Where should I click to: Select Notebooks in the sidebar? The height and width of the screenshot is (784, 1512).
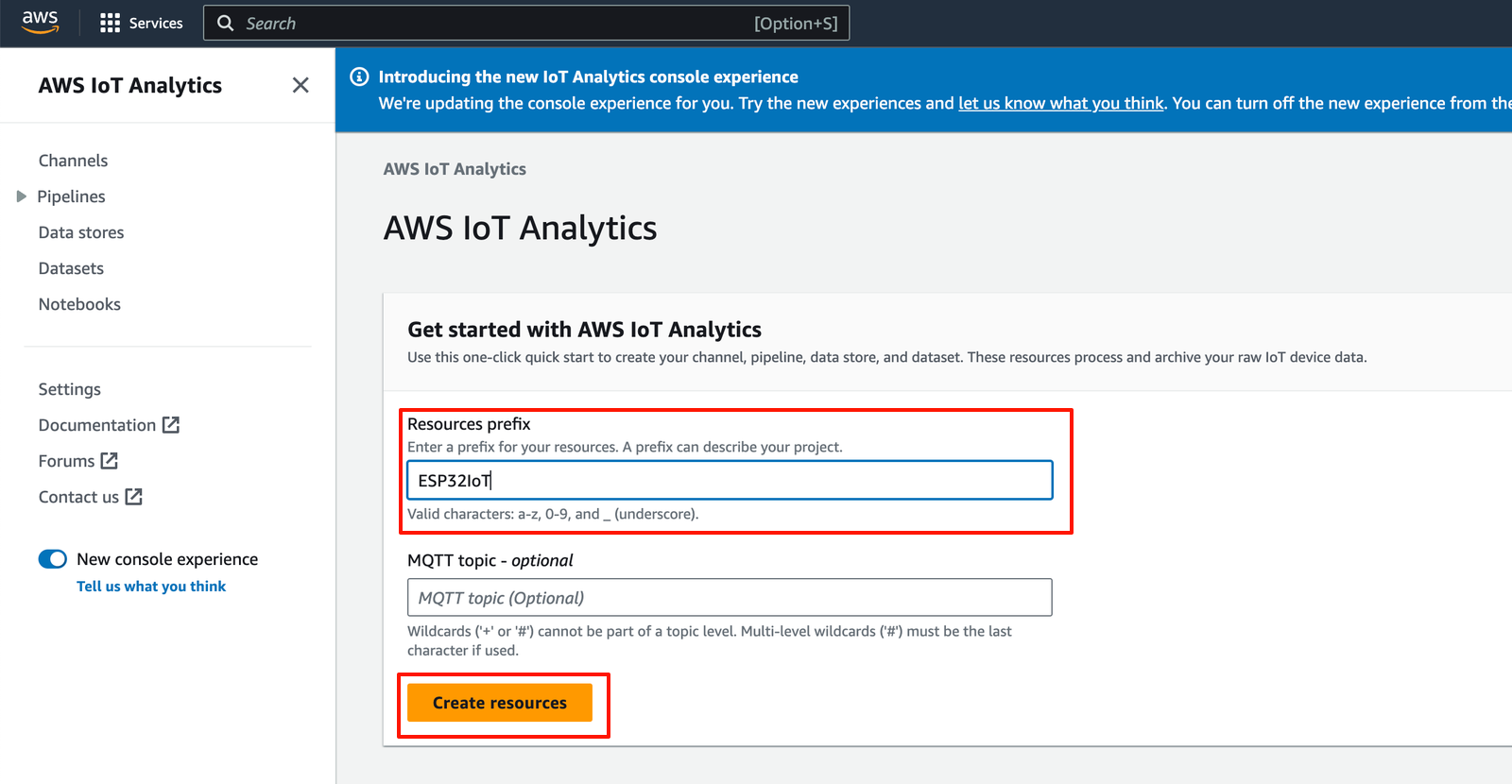pyautogui.click(x=79, y=304)
